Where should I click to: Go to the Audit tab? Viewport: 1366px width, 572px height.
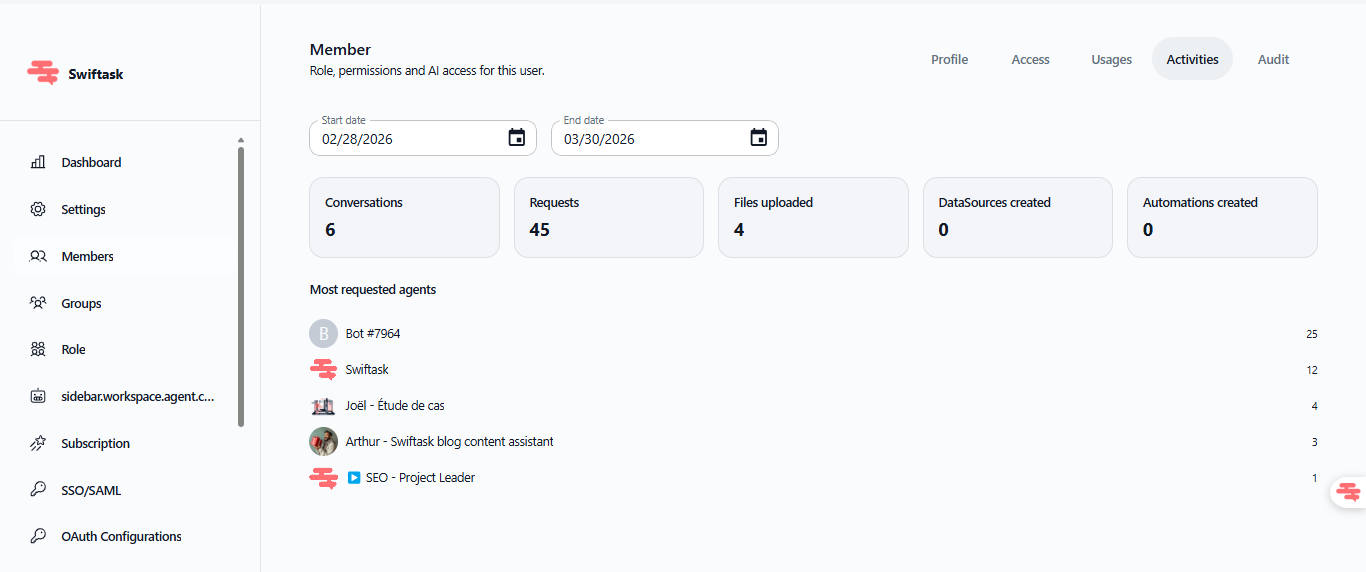1273,60
